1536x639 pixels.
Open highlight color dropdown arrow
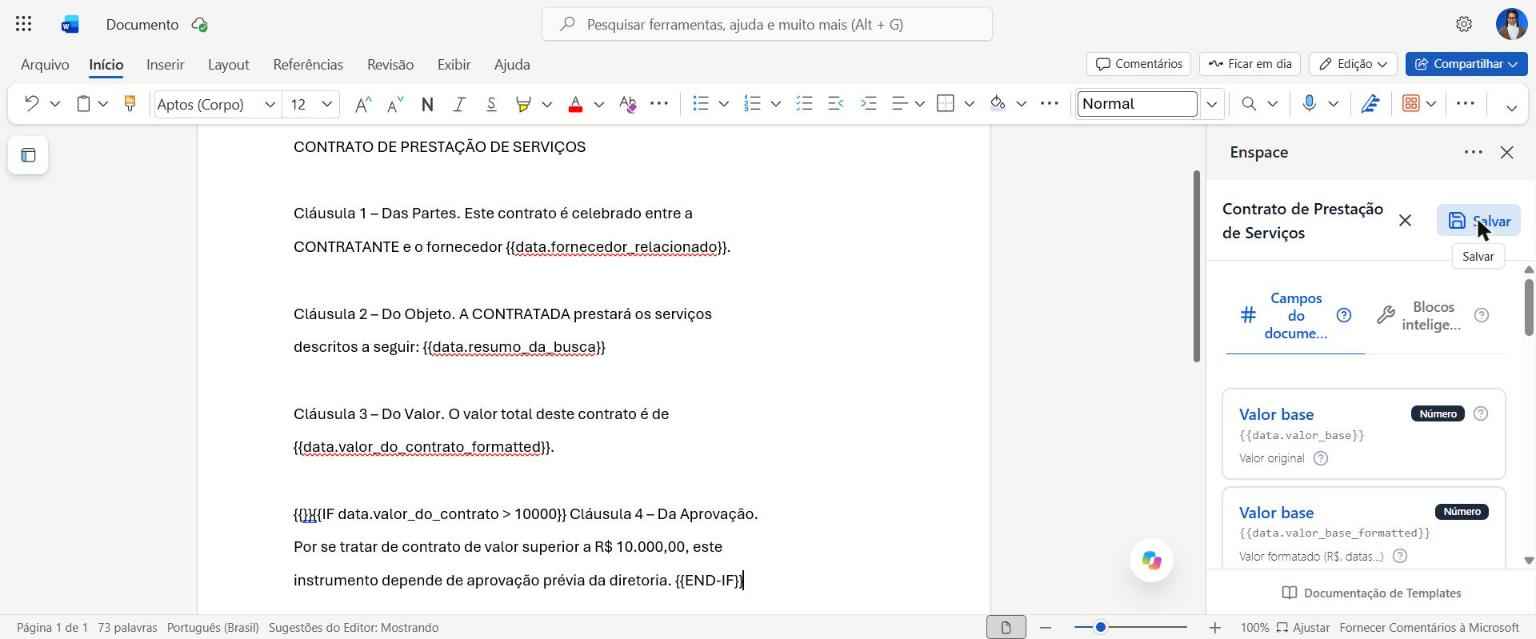tap(547, 103)
